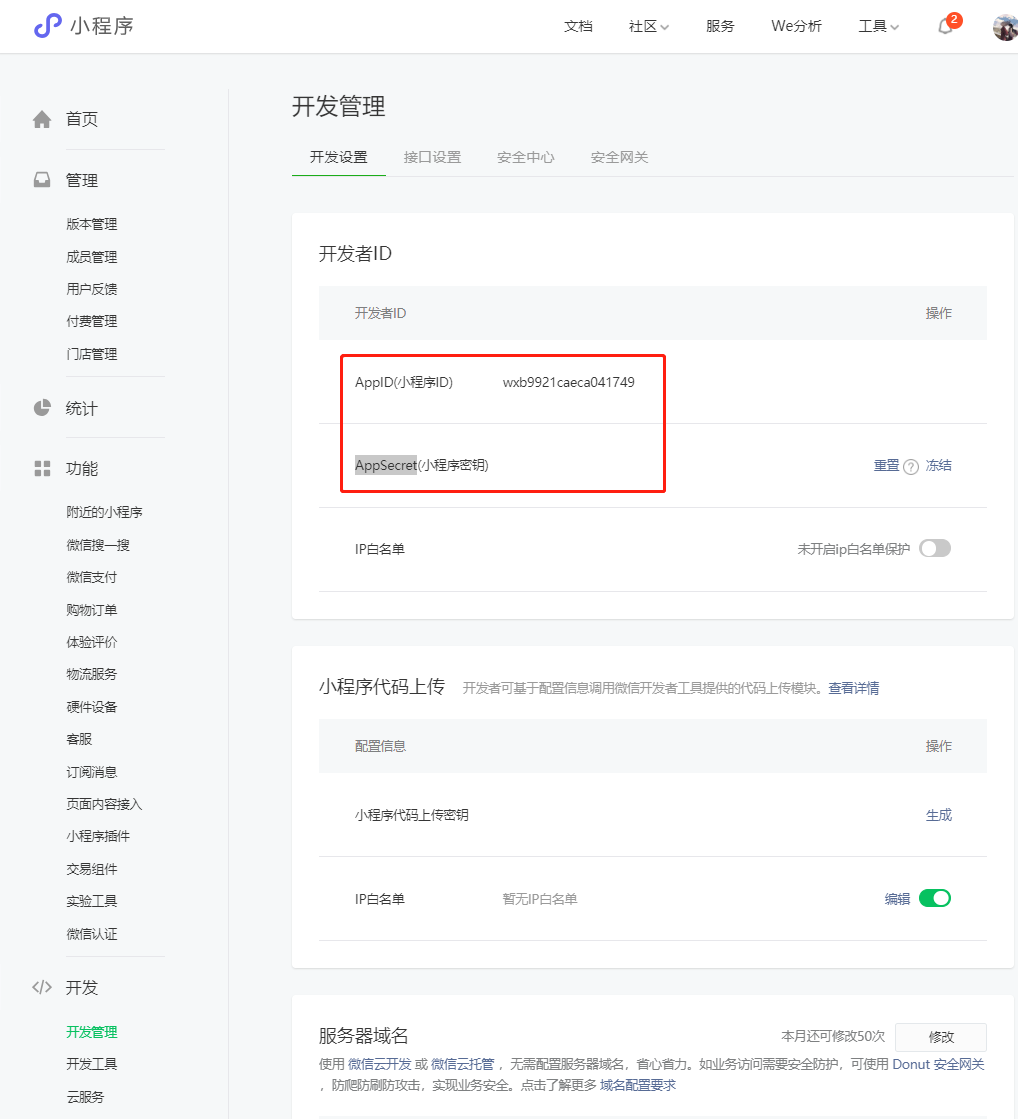This screenshot has width=1018, height=1119.
Task: Click 冻结 link for AppSecret
Action: [x=939, y=465]
